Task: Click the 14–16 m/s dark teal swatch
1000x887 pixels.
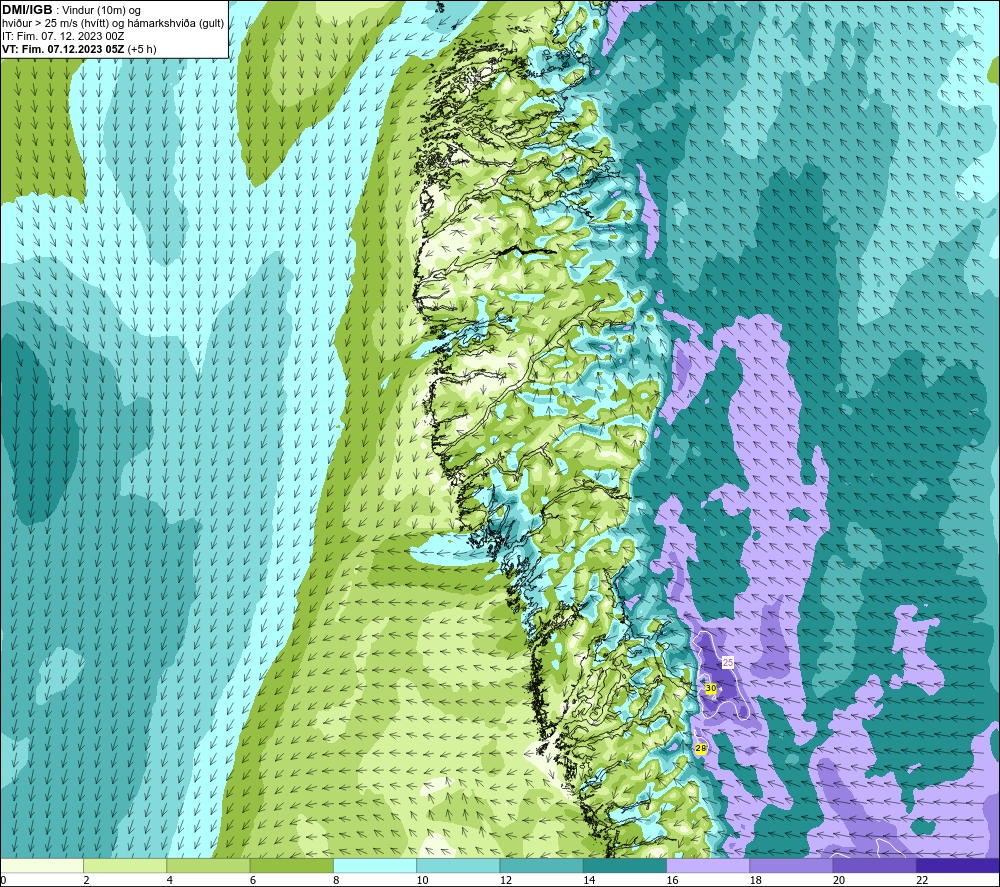Action: [x=625, y=866]
